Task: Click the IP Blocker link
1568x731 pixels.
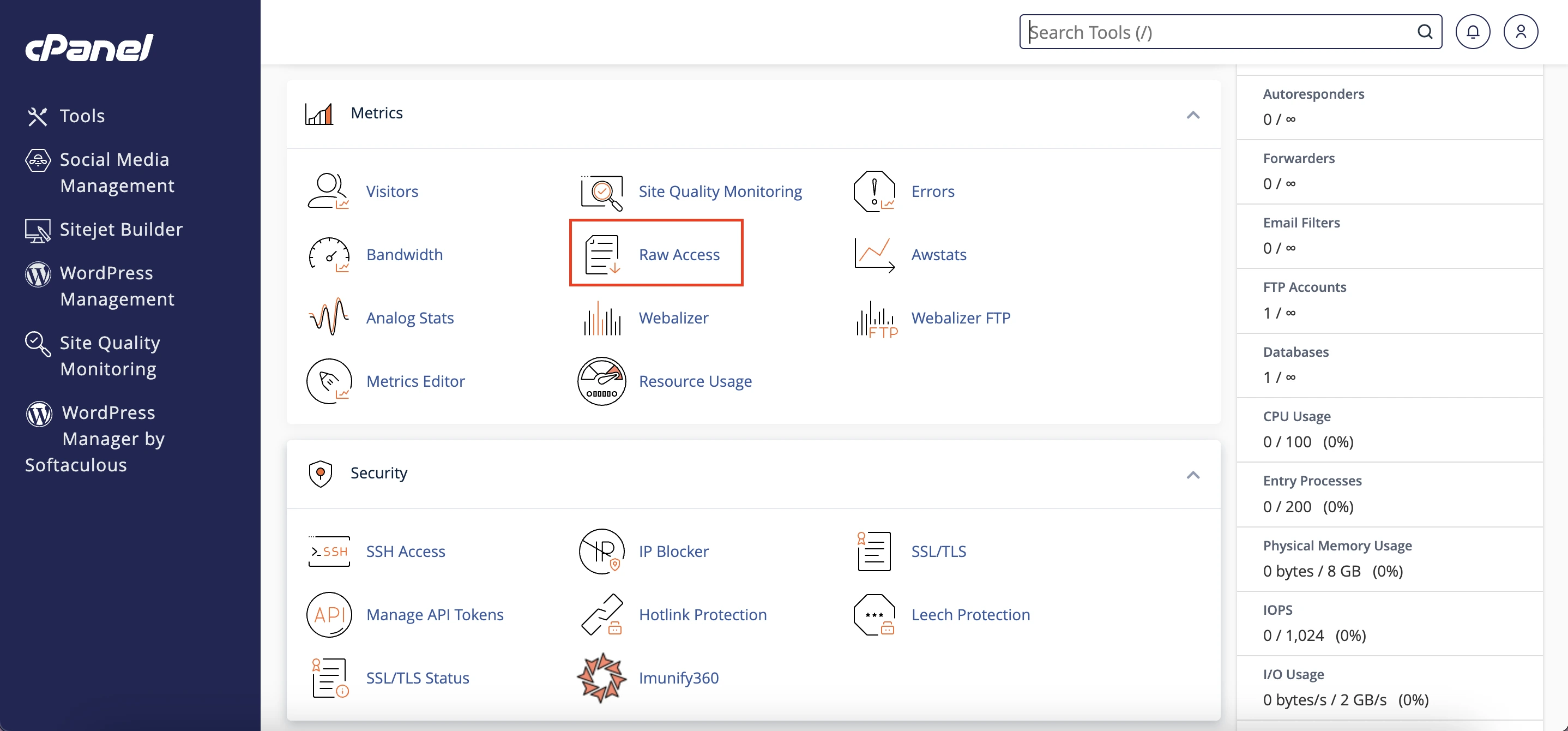Action: (674, 552)
